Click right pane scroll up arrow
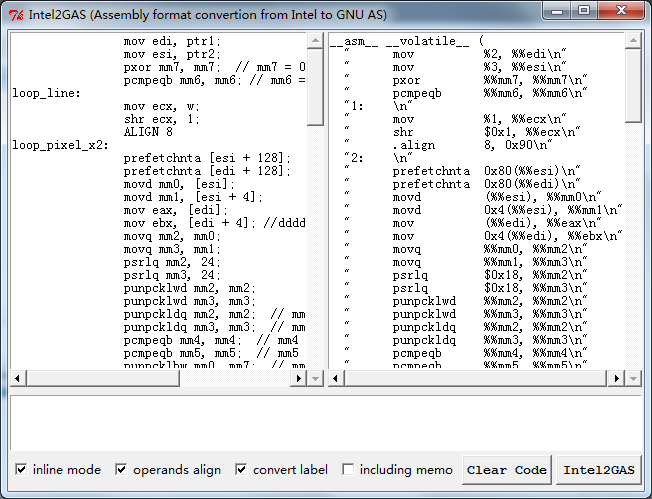The width and height of the screenshot is (652, 499). pos(633,40)
